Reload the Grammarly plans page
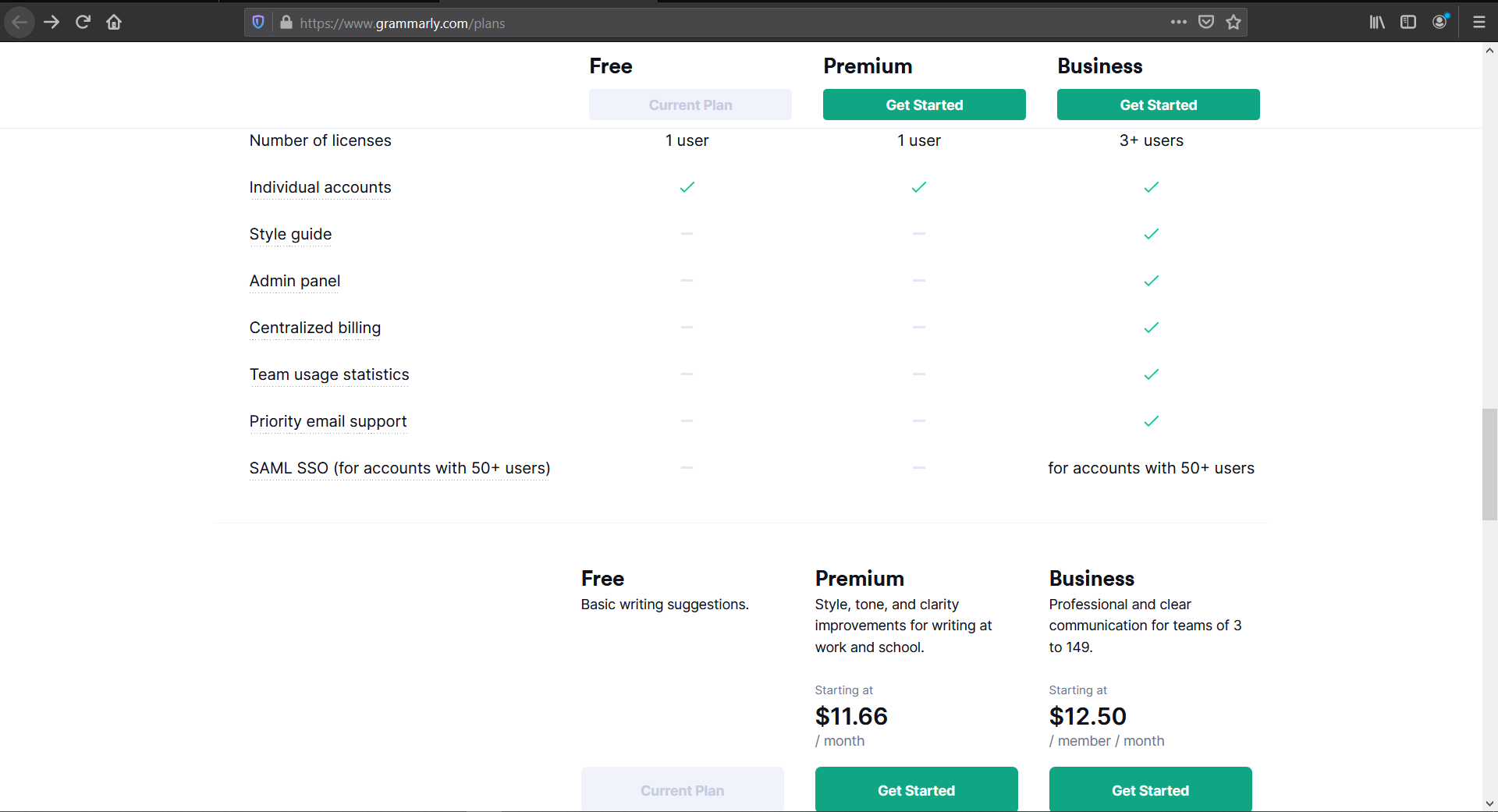Image resolution: width=1498 pixels, height=812 pixels. 83,23
